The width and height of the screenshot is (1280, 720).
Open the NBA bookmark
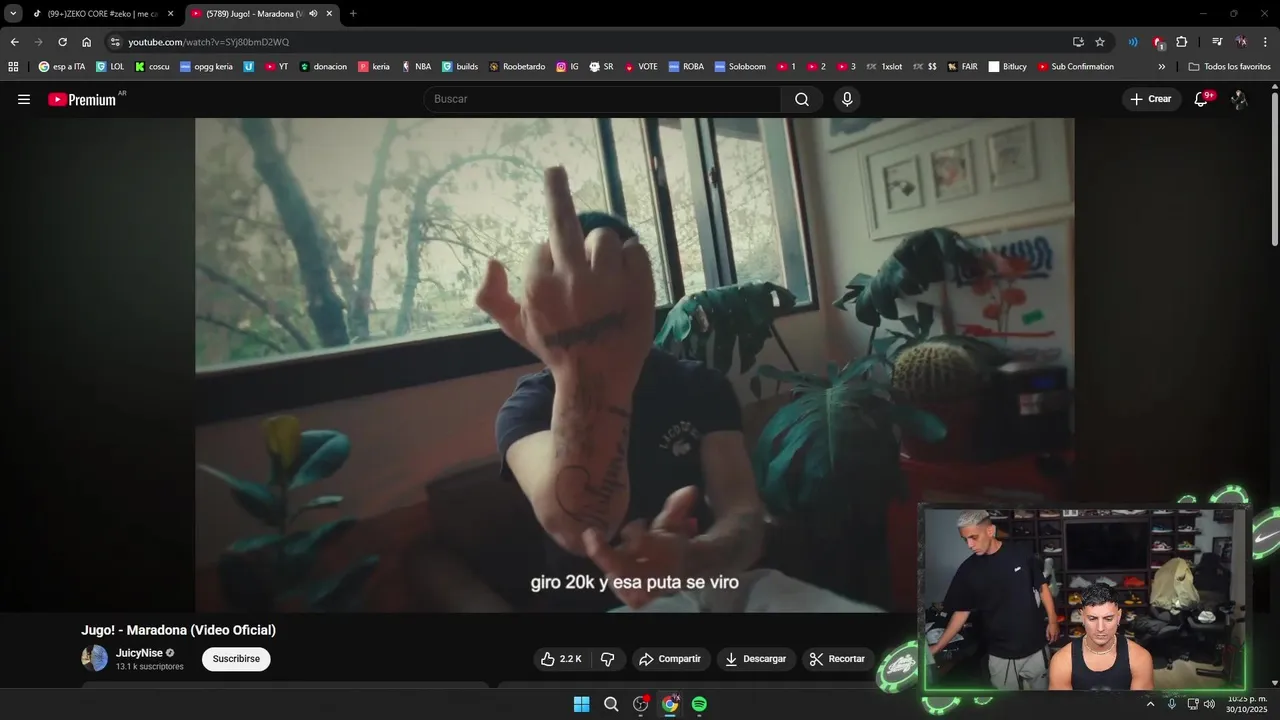tap(416, 67)
